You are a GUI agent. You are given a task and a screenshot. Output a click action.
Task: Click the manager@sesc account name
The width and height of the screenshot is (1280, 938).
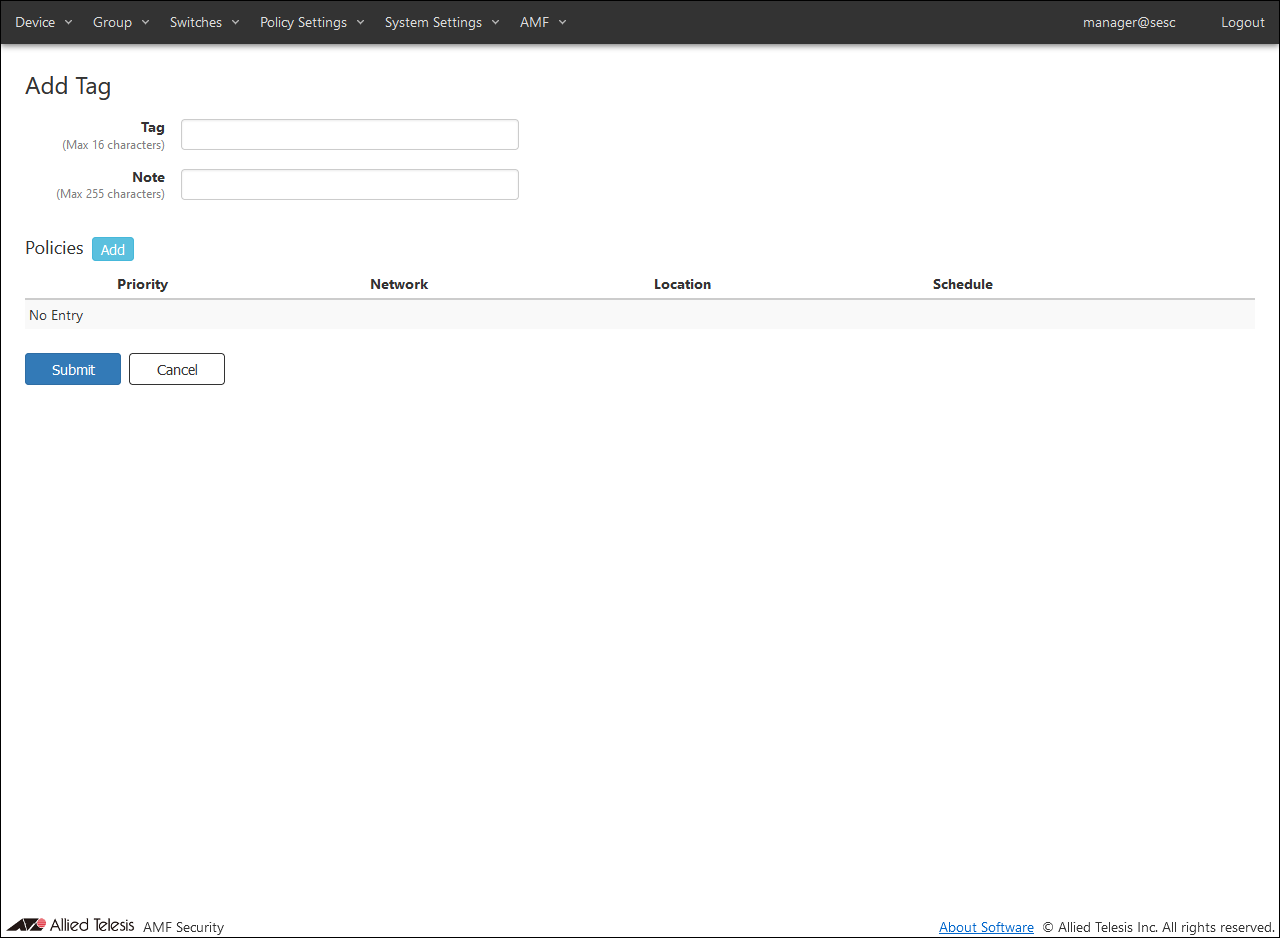pos(1129,22)
